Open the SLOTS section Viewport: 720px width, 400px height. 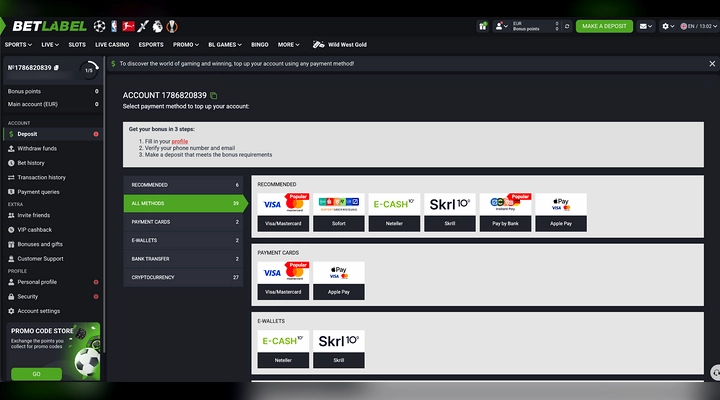77,45
